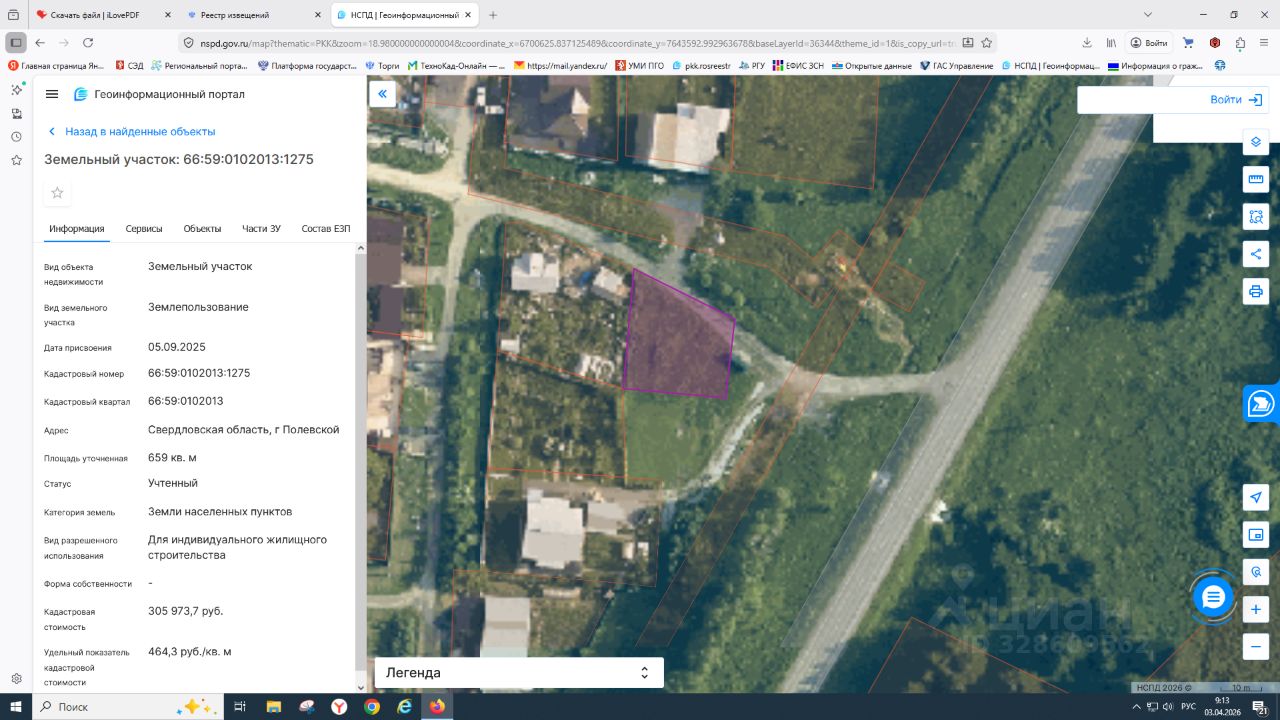Image resolution: width=1280 pixels, height=720 pixels.
Task: Open pkk.rosreestr bookmark
Action: click(x=702, y=66)
